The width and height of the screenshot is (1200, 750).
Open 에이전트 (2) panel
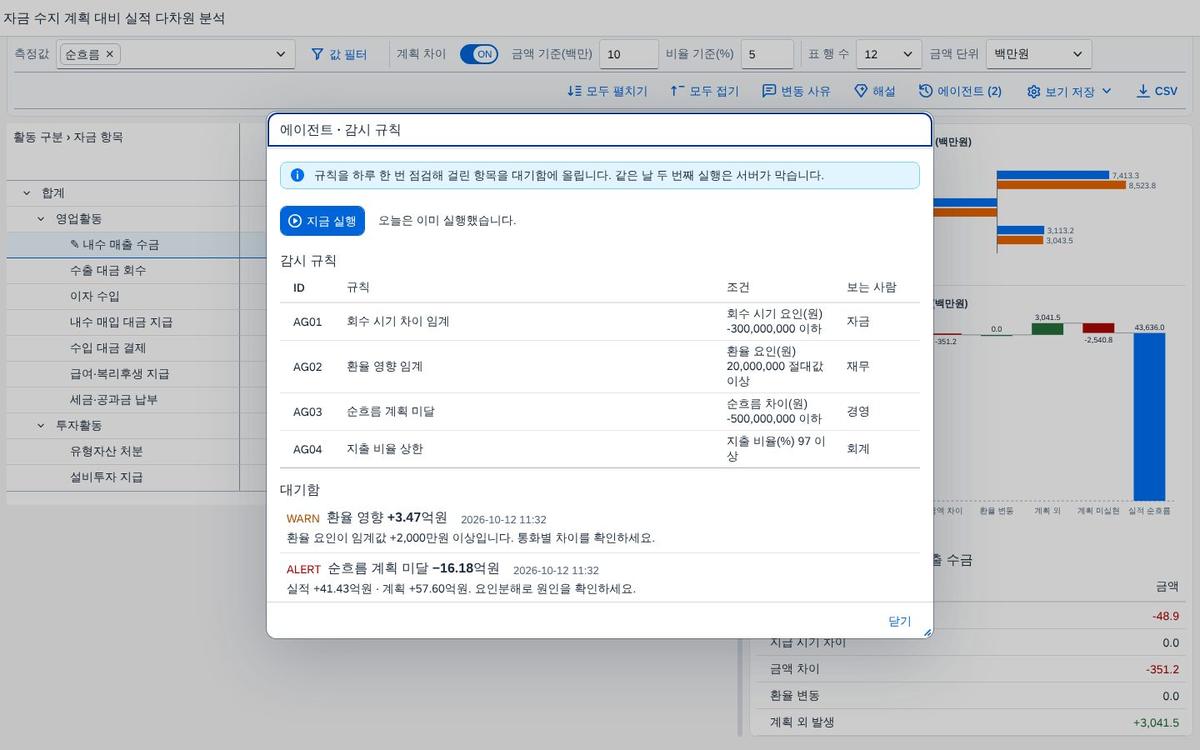(960, 91)
